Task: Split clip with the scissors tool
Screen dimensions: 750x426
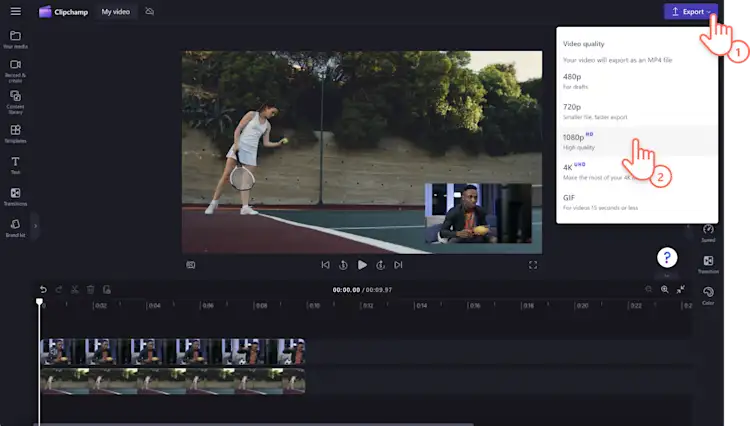Action: (75, 289)
